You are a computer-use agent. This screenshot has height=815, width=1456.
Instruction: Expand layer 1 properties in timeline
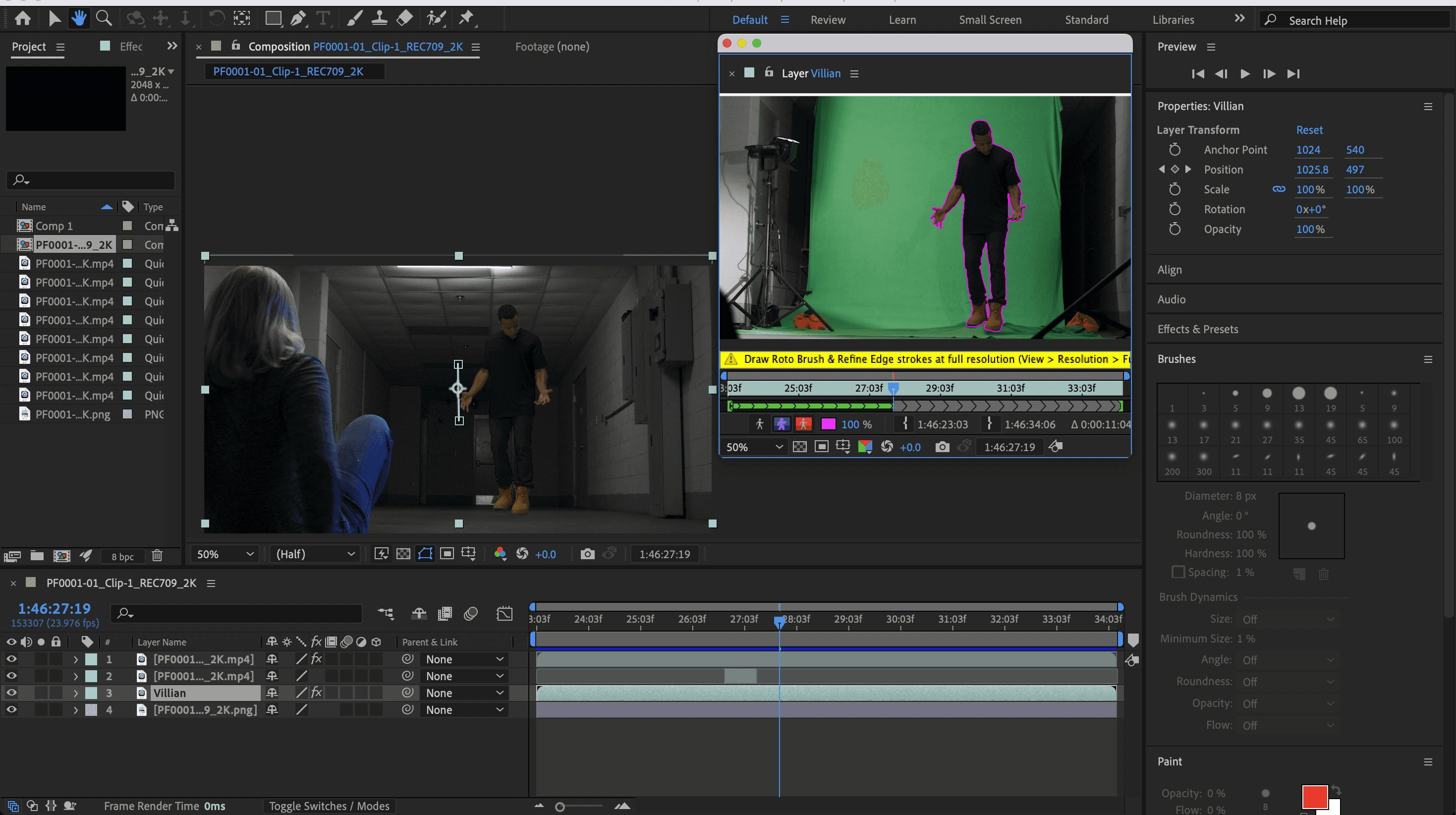76,659
